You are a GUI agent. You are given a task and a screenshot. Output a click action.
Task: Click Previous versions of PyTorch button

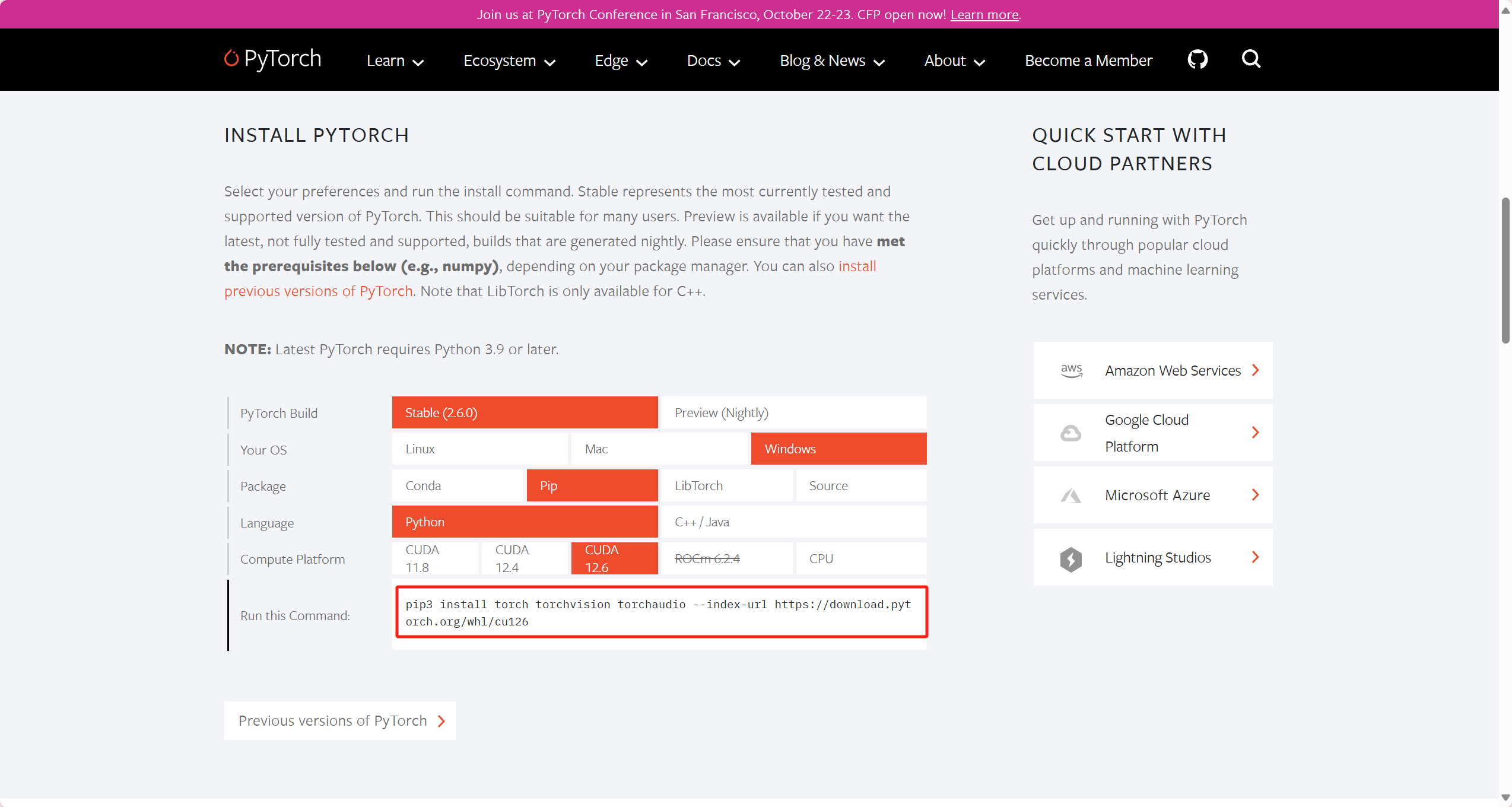point(339,721)
